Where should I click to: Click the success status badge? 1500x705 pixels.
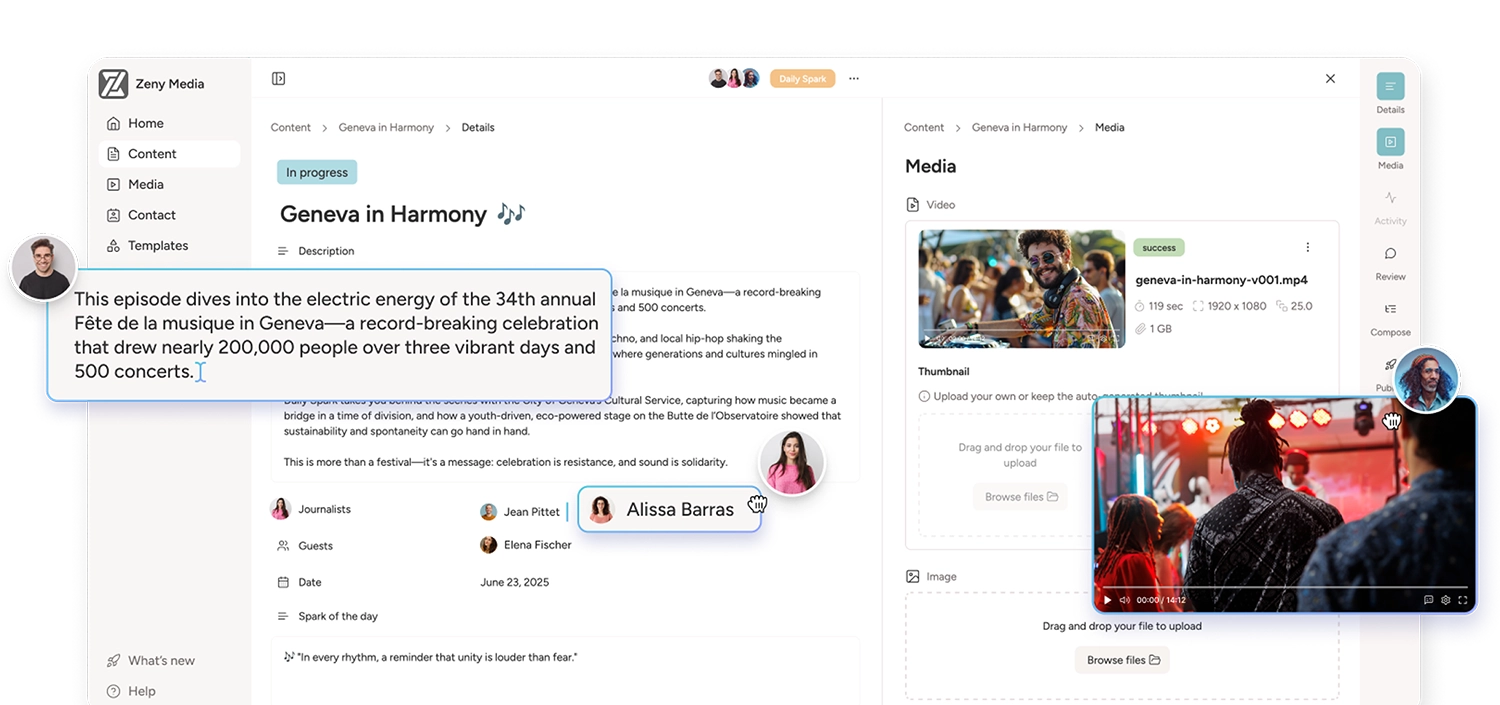1159,247
